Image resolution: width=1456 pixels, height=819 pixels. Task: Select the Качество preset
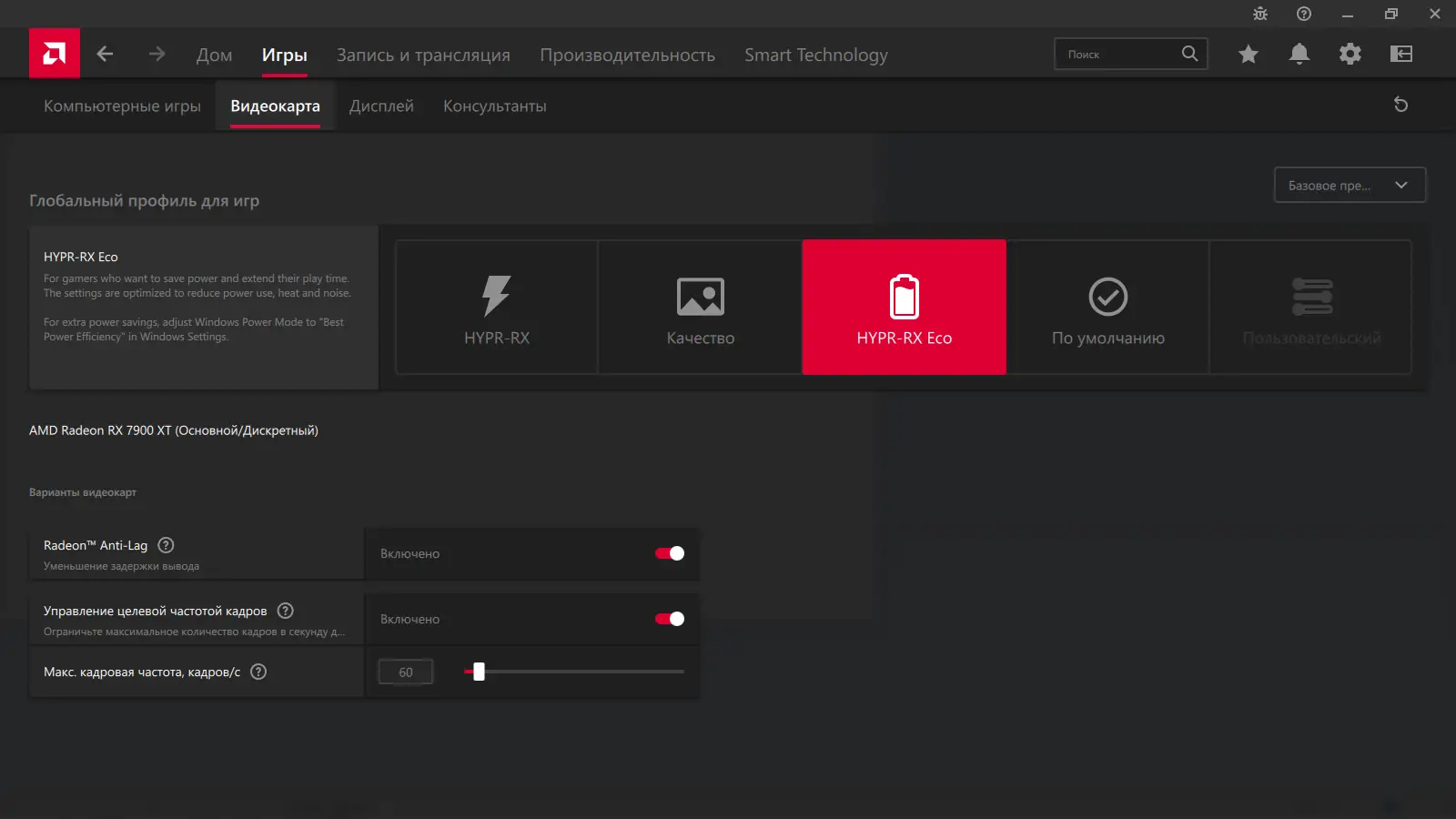pos(700,307)
